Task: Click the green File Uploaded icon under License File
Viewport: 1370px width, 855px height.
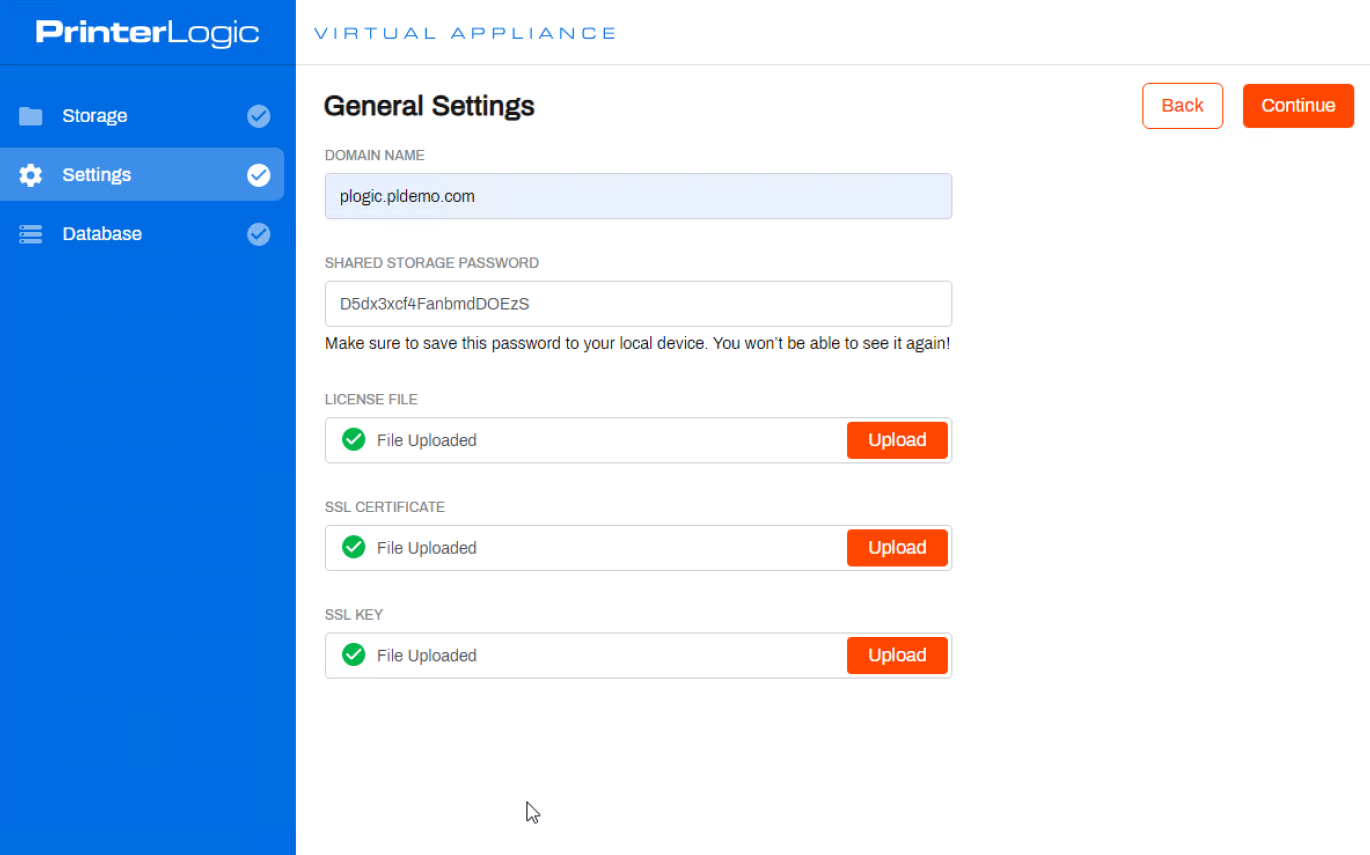Action: coord(353,439)
